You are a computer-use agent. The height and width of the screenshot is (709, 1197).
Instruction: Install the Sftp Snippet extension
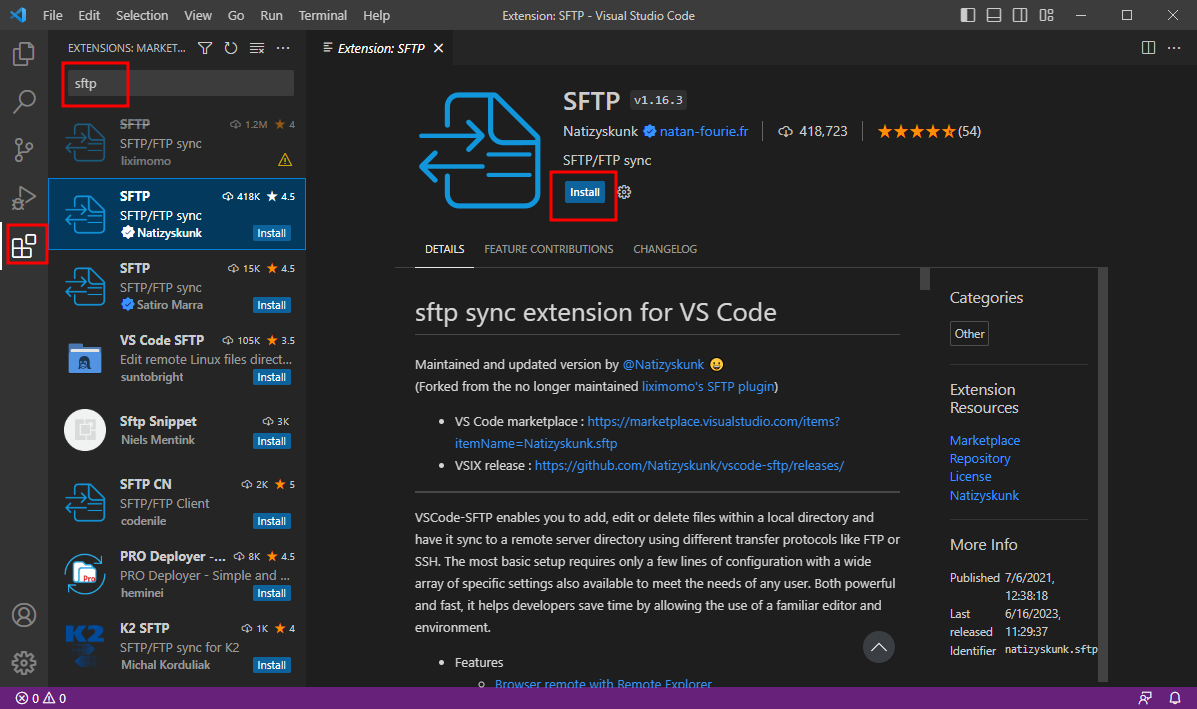[x=272, y=441]
